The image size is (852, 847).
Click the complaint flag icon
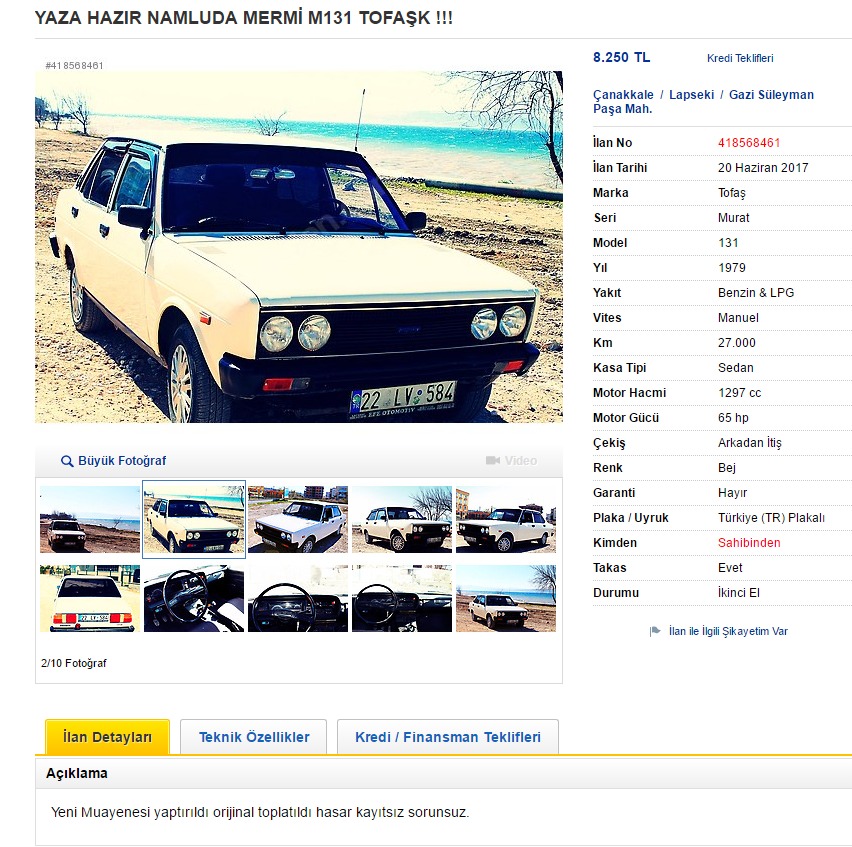655,631
